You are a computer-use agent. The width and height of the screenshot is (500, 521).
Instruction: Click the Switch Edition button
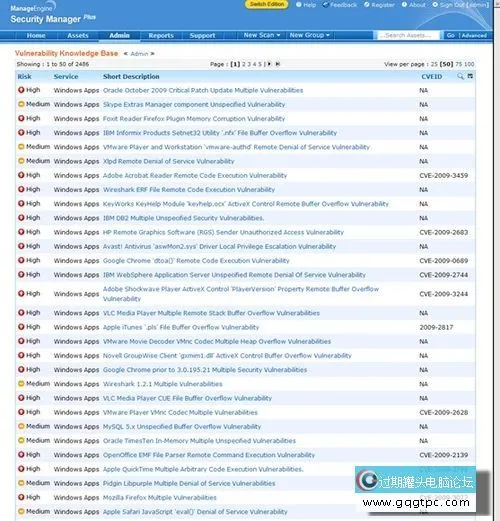click(267, 4)
